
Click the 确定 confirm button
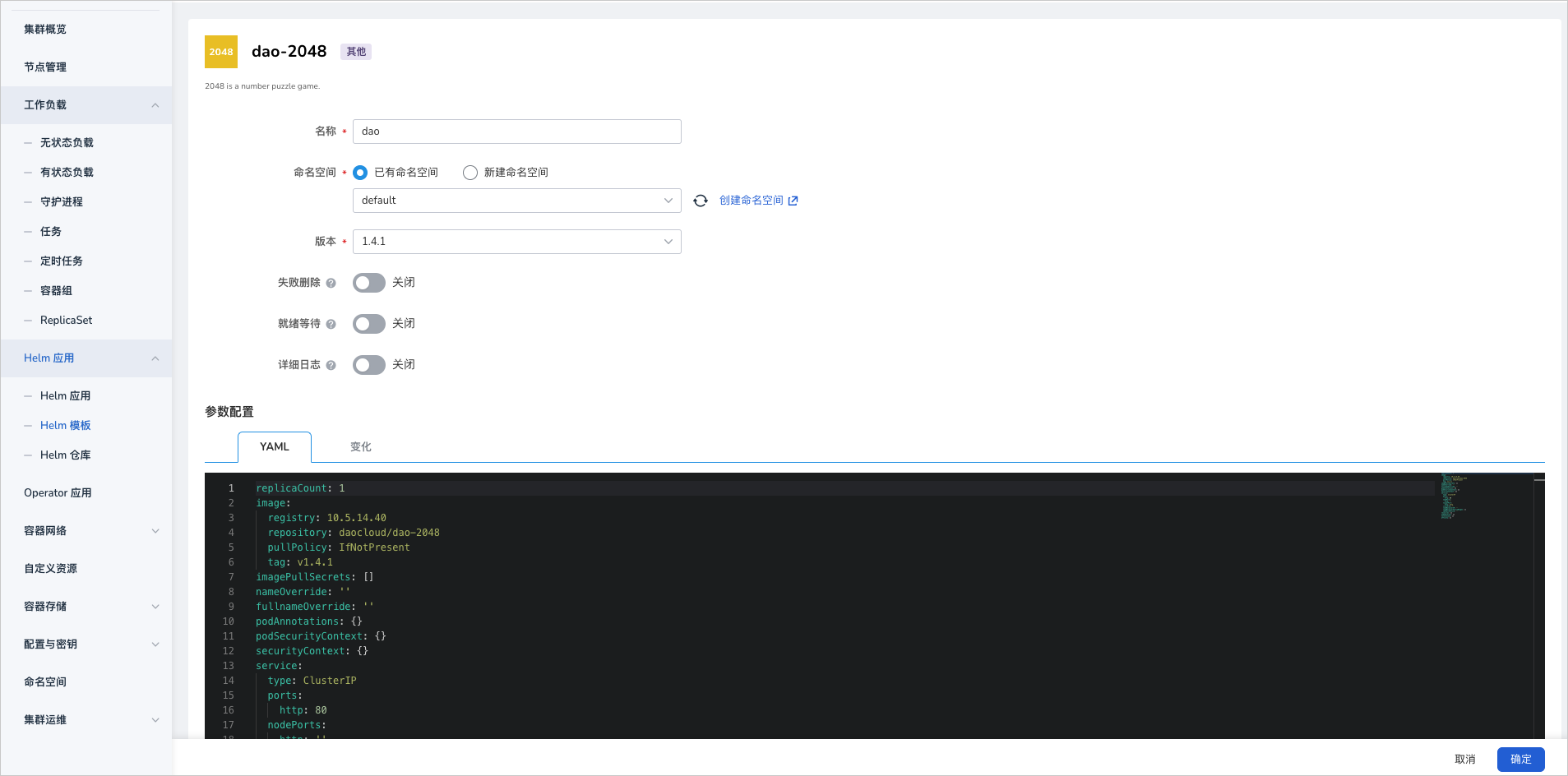(x=1521, y=760)
